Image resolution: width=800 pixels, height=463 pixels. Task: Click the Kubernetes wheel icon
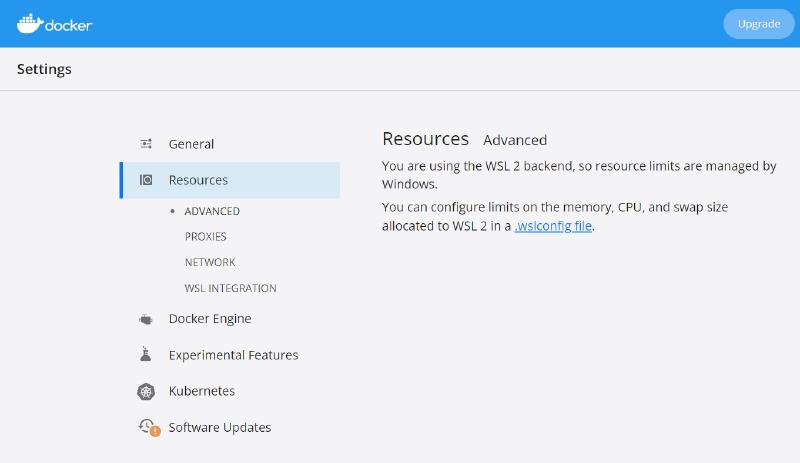pyautogui.click(x=146, y=391)
